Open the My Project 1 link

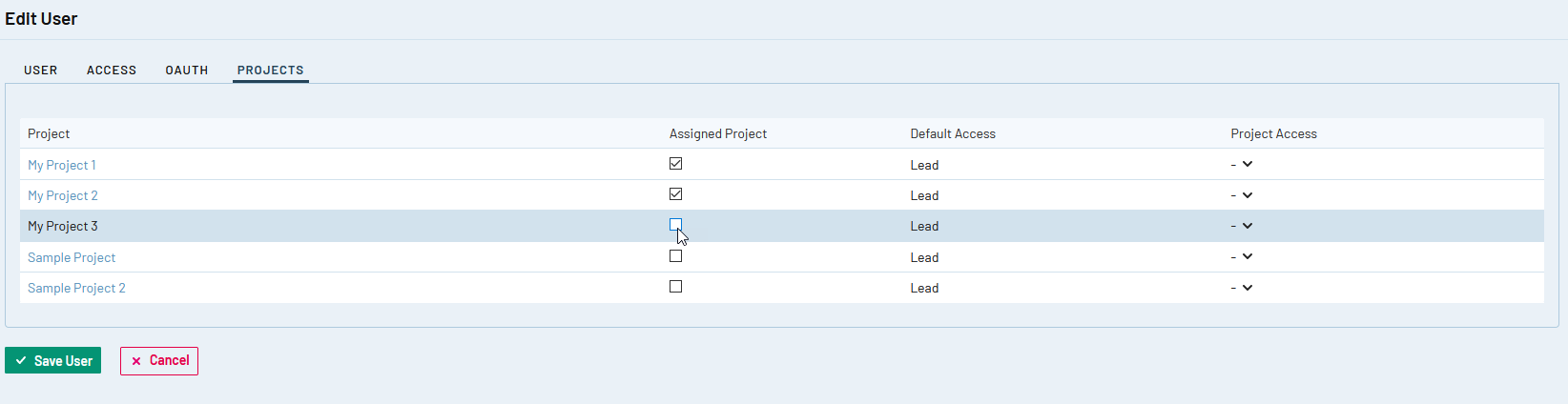(x=62, y=166)
